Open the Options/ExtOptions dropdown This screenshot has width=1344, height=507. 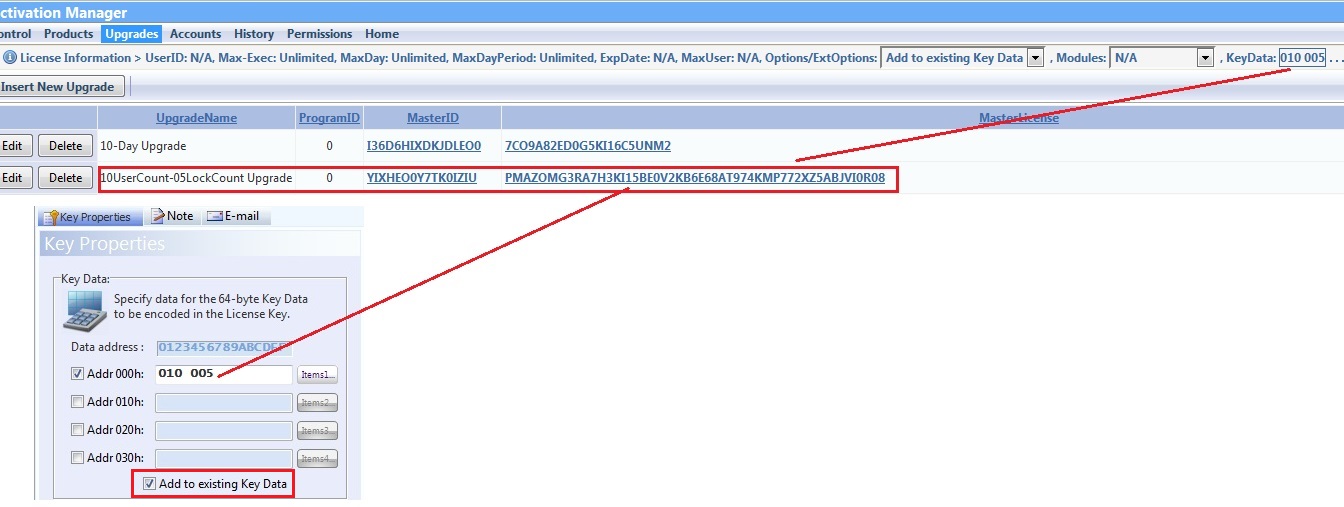pos(1035,58)
